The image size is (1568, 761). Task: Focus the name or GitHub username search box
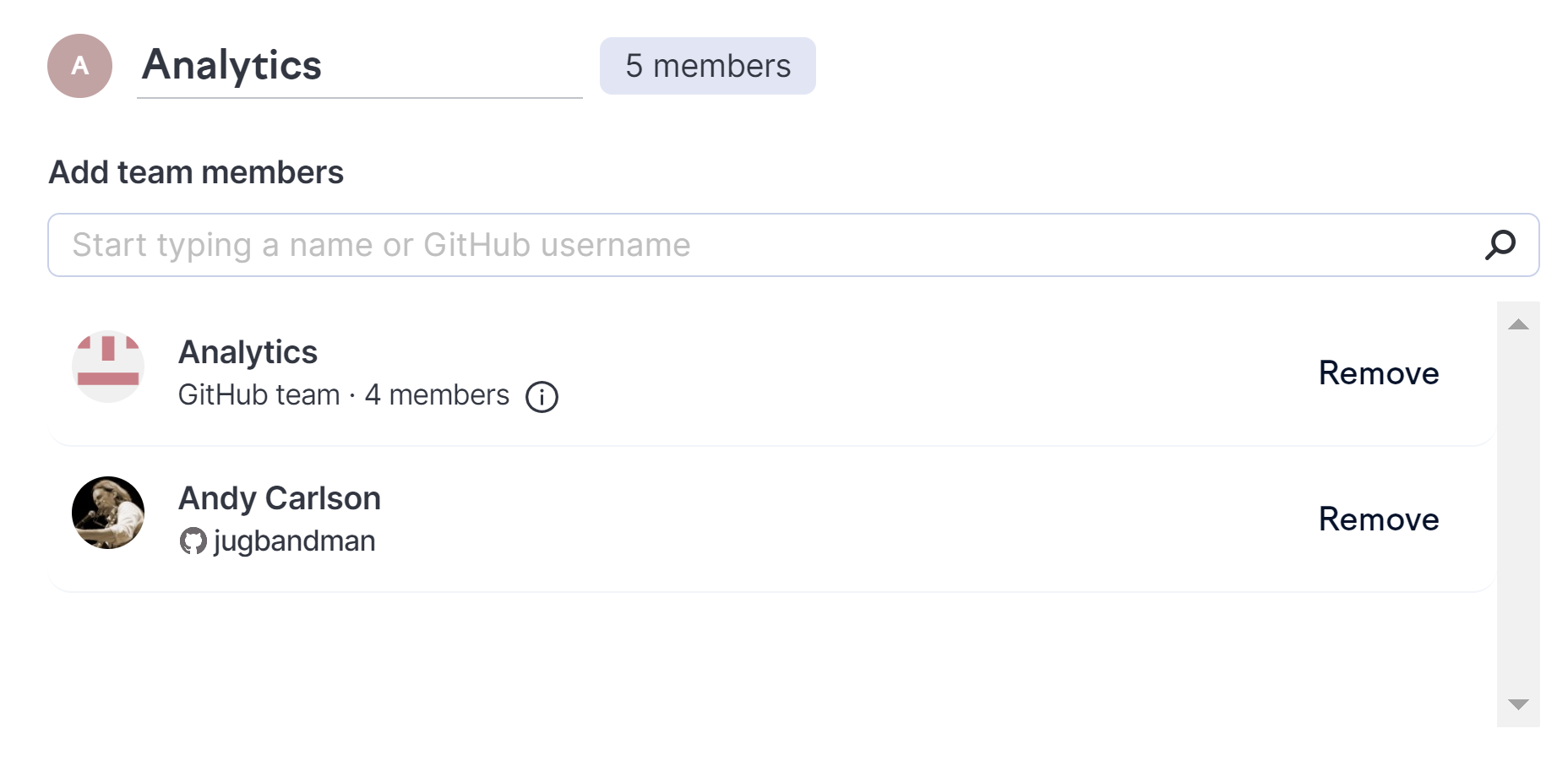point(760,245)
